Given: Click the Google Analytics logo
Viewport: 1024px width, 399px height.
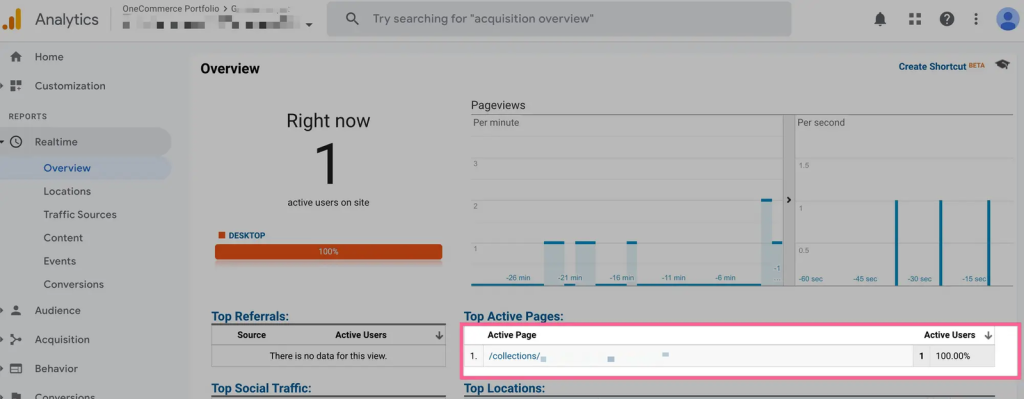Looking at the screenshot, I should tap(12, 19).
